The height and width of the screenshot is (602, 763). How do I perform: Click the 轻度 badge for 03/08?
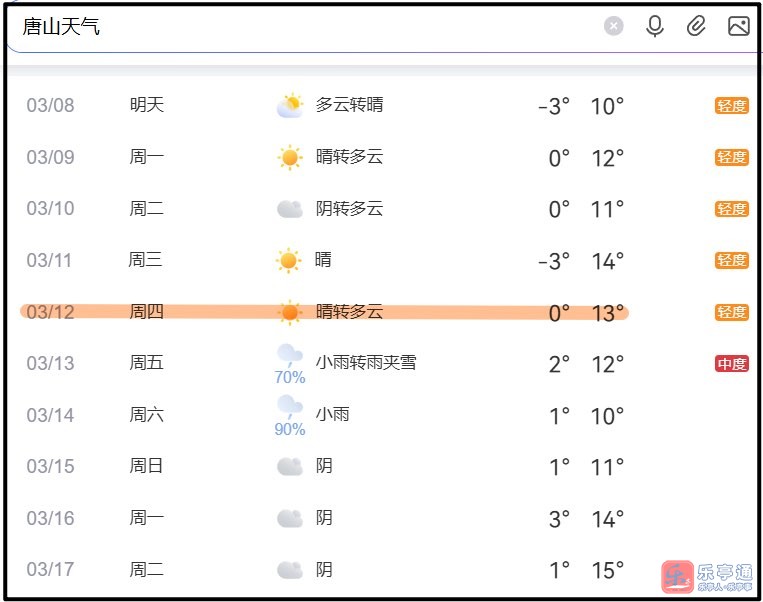pyautogui.click(x=731, y=105)
